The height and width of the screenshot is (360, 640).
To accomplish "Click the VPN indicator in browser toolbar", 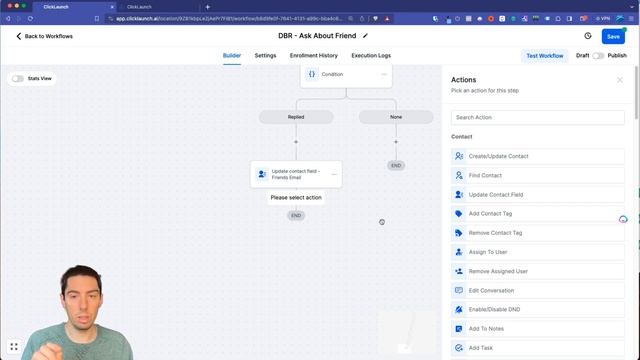I will [603, 18].
